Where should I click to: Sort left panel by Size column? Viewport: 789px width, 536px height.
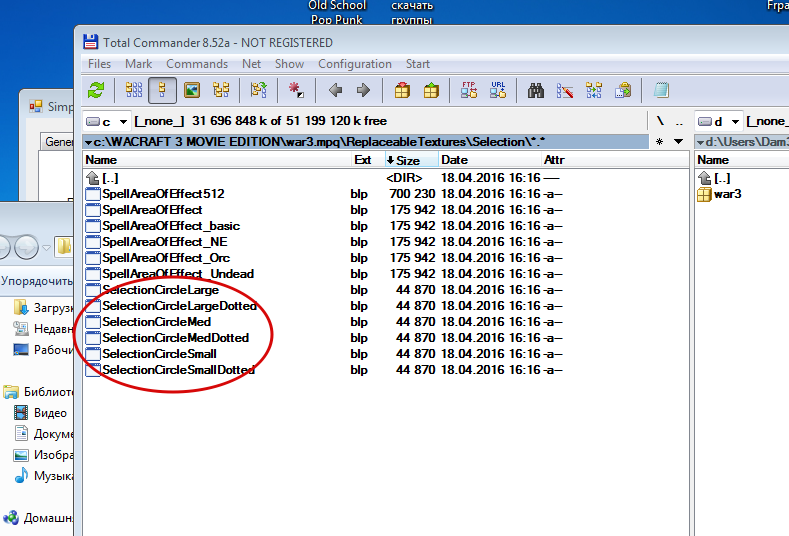click(x=412, y=160)
